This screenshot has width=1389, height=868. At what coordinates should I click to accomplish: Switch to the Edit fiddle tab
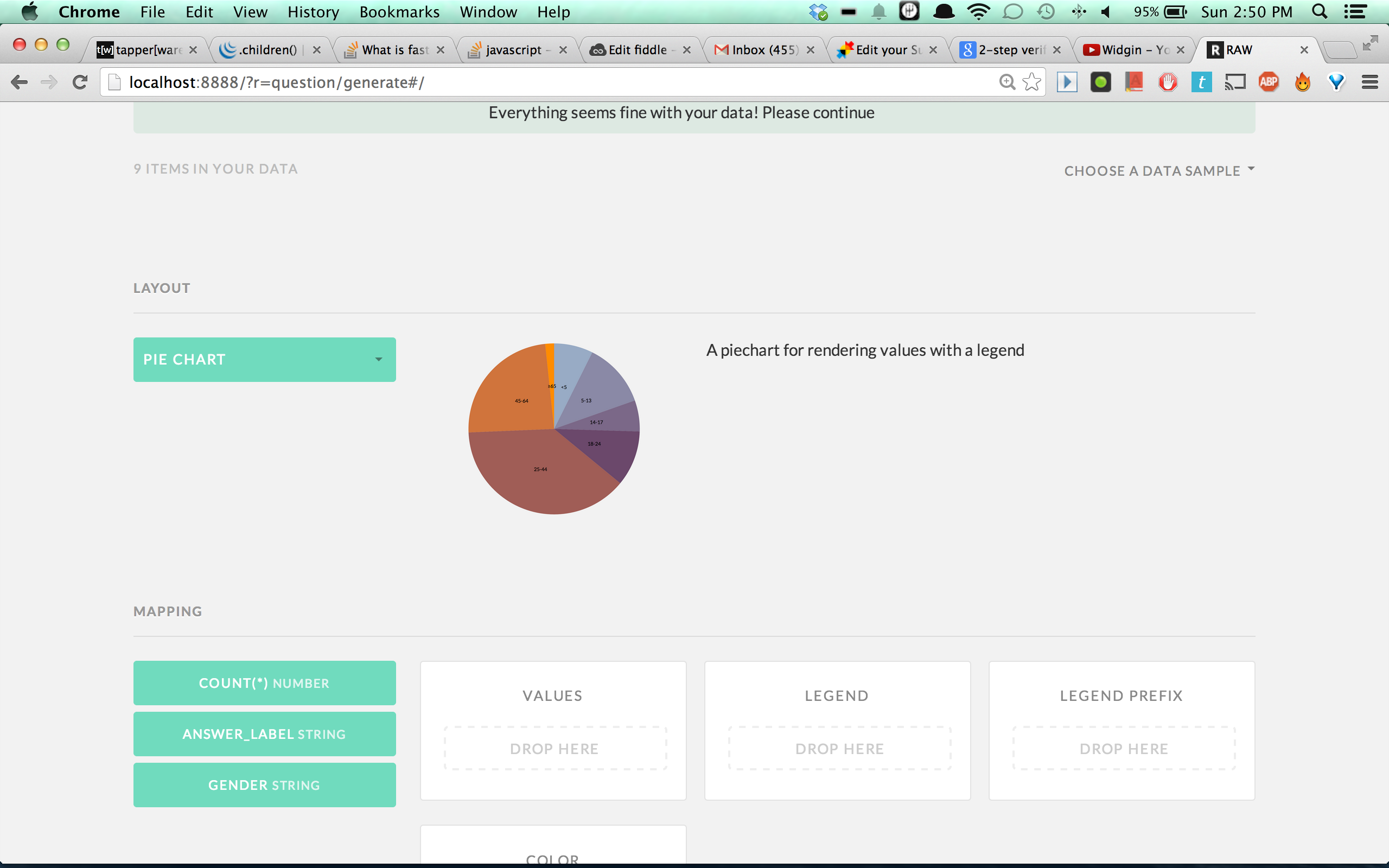(637, 50)
